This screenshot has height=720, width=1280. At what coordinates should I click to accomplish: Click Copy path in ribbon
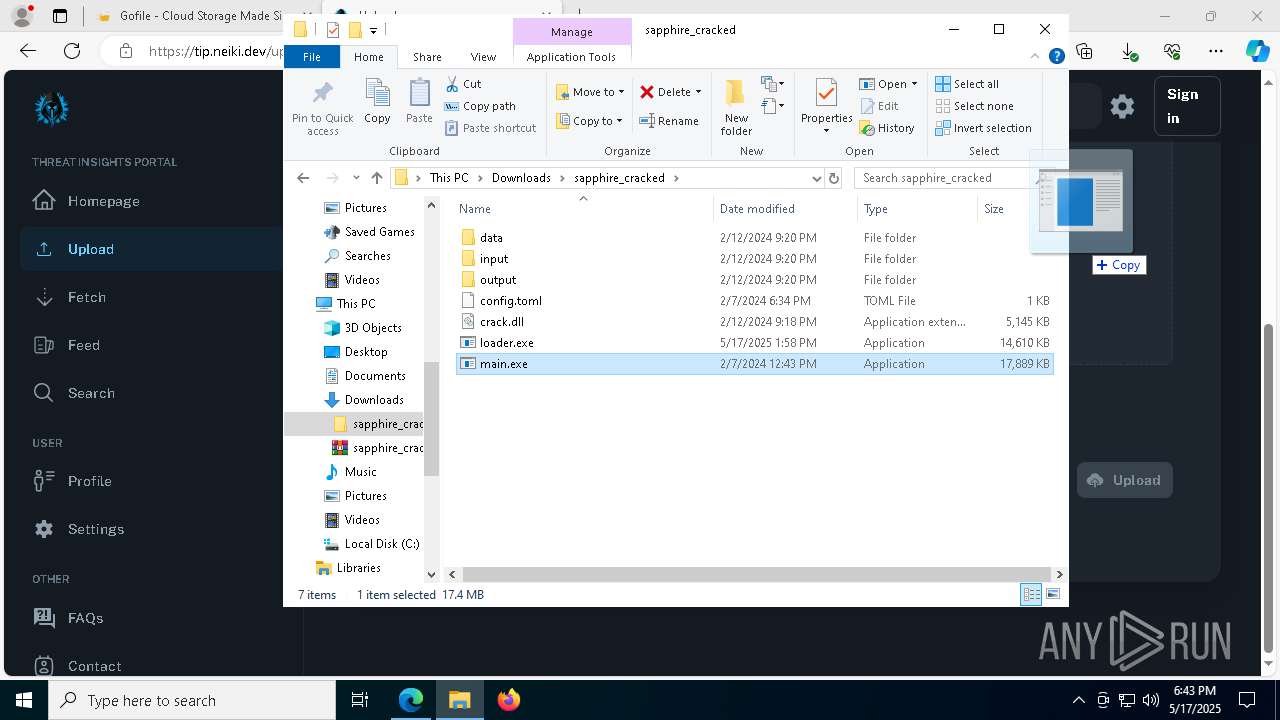coord(480,106)
